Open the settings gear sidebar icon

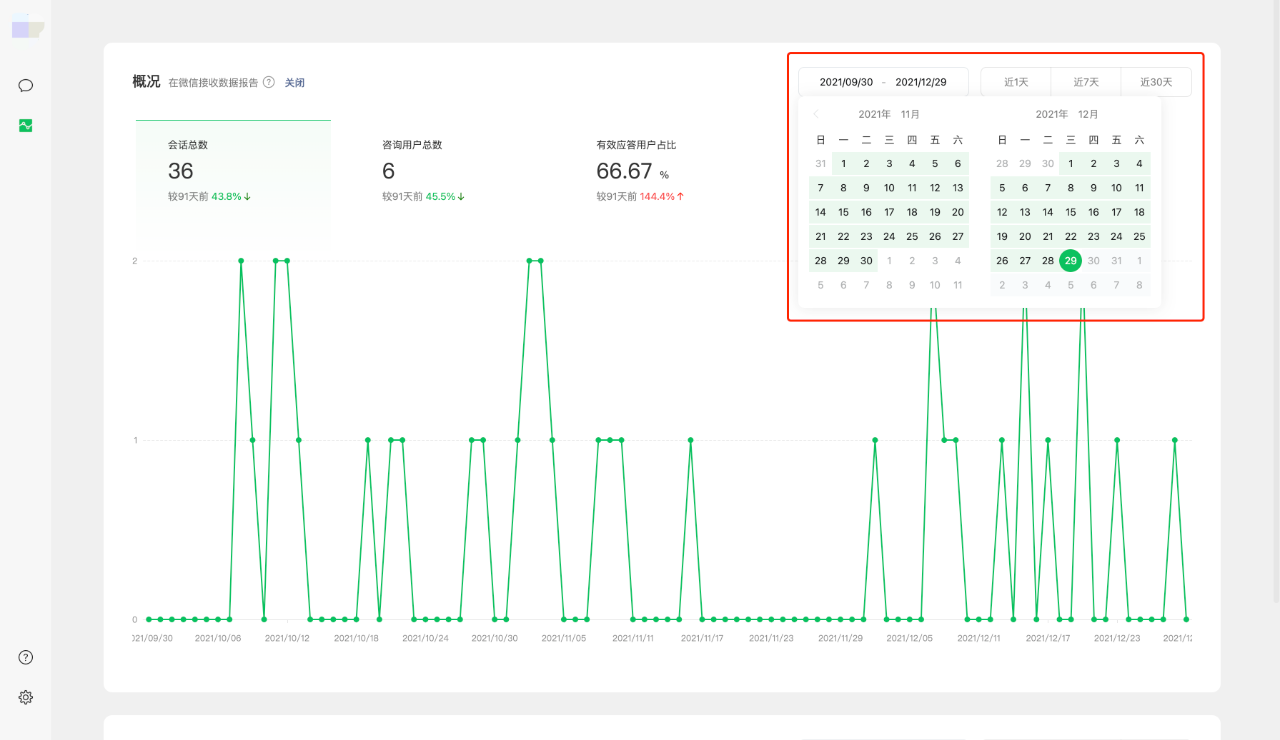click(x=26, y=697)
